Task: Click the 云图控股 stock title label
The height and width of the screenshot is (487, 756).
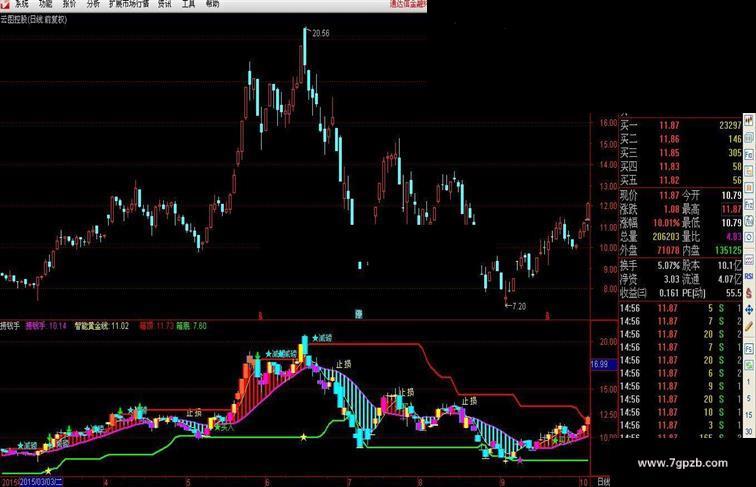Action: (34, 20)
